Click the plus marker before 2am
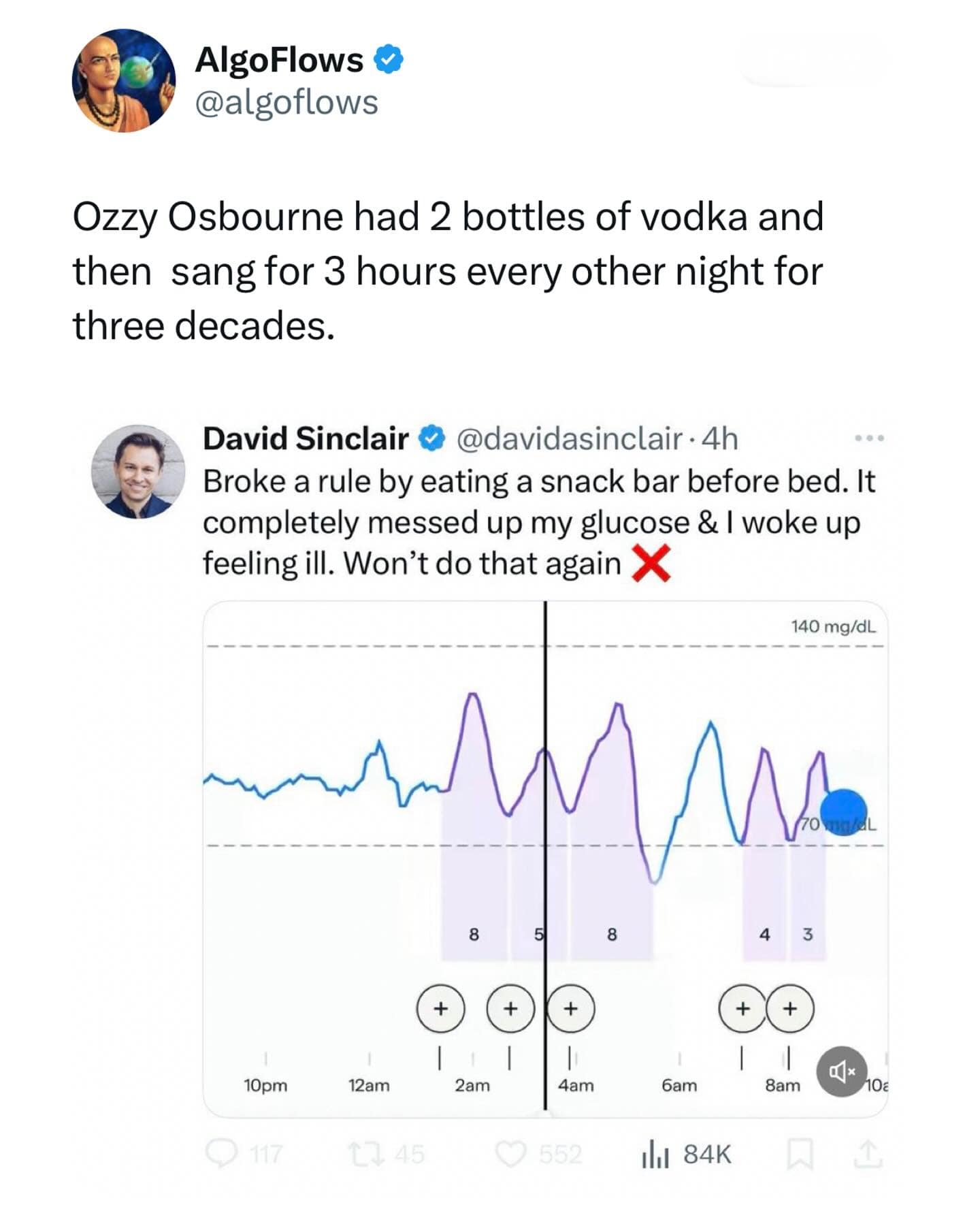Screen dimensions: 980x1224 [441, 1008]
